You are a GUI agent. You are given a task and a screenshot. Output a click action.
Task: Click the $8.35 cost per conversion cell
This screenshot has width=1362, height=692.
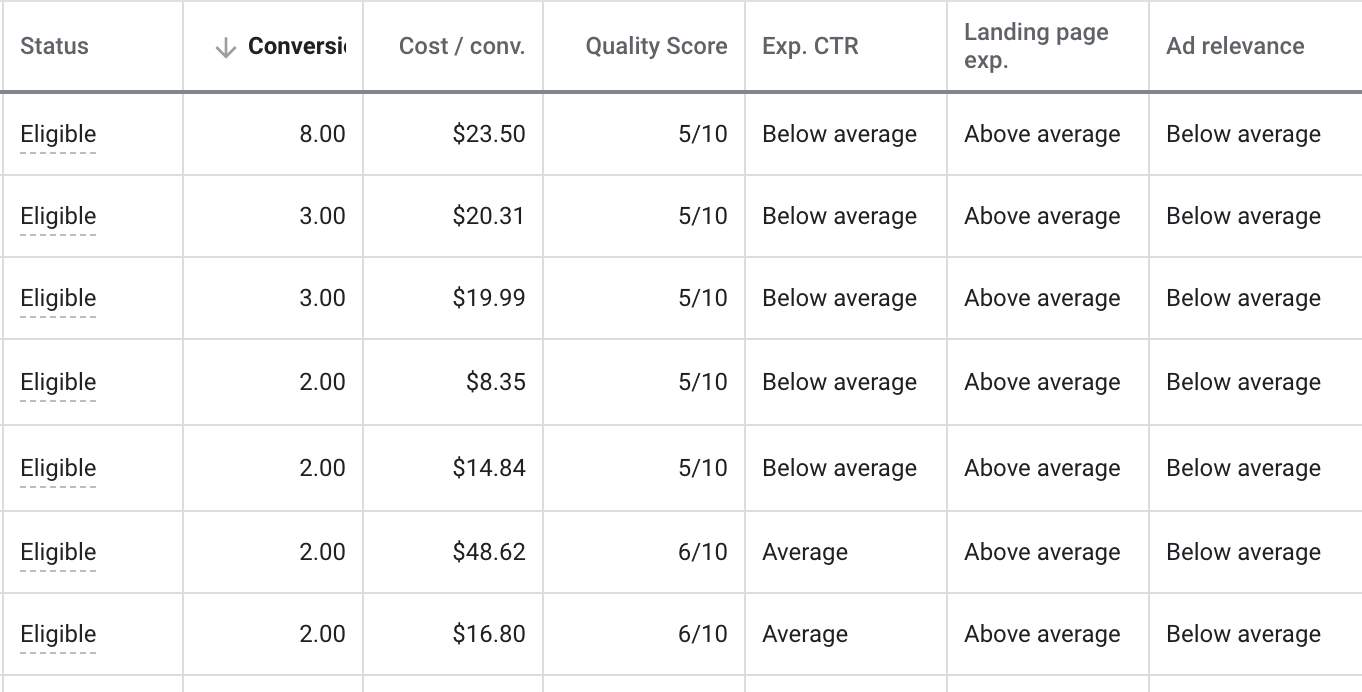[x=495, y=382]
